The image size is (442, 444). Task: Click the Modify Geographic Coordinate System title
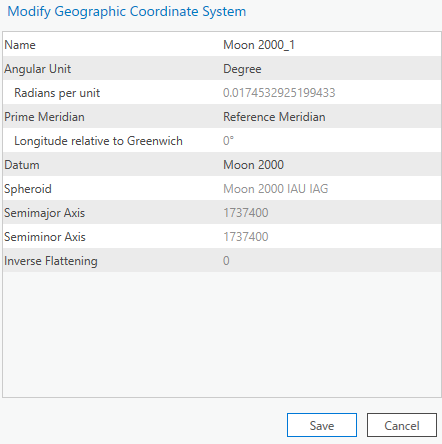click(x=127, y=11)
